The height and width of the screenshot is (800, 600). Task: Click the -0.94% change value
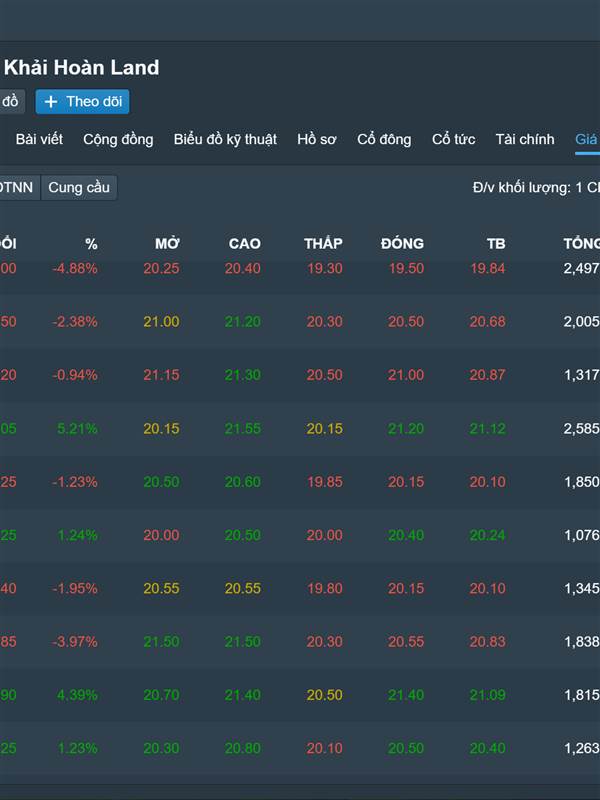[x=74, y=375]
